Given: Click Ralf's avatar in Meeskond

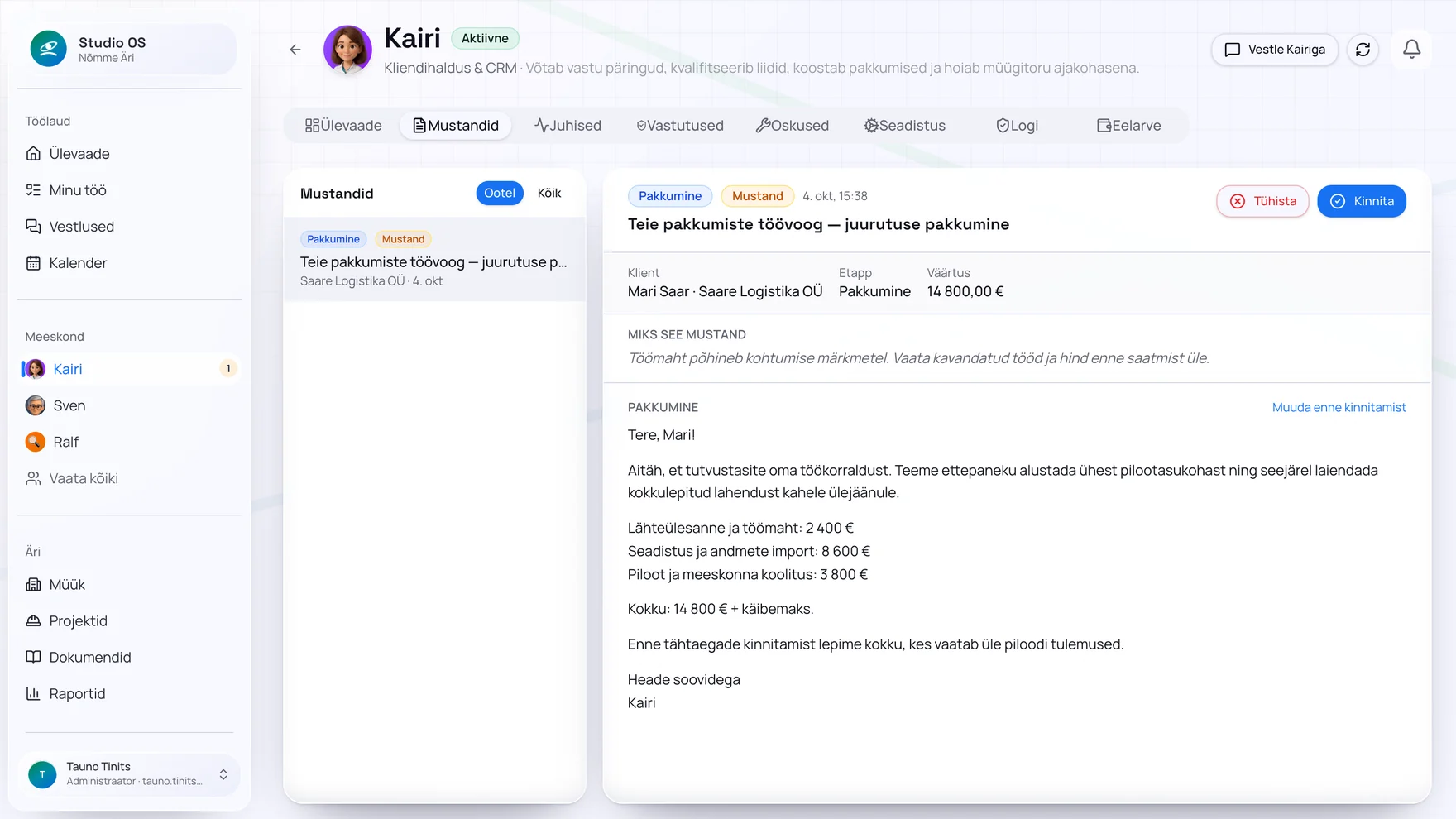Looking at the screenshot, I should click(x=36, y=442).
